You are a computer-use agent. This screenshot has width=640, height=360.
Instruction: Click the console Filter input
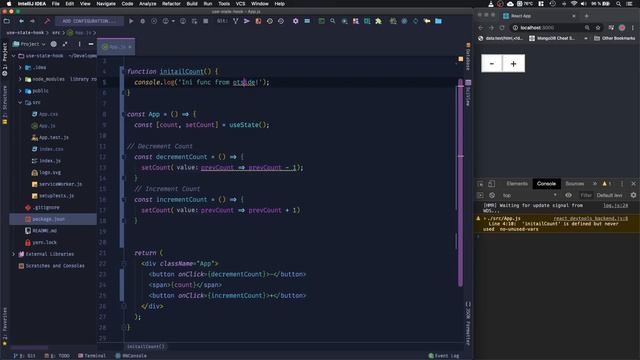586,195
